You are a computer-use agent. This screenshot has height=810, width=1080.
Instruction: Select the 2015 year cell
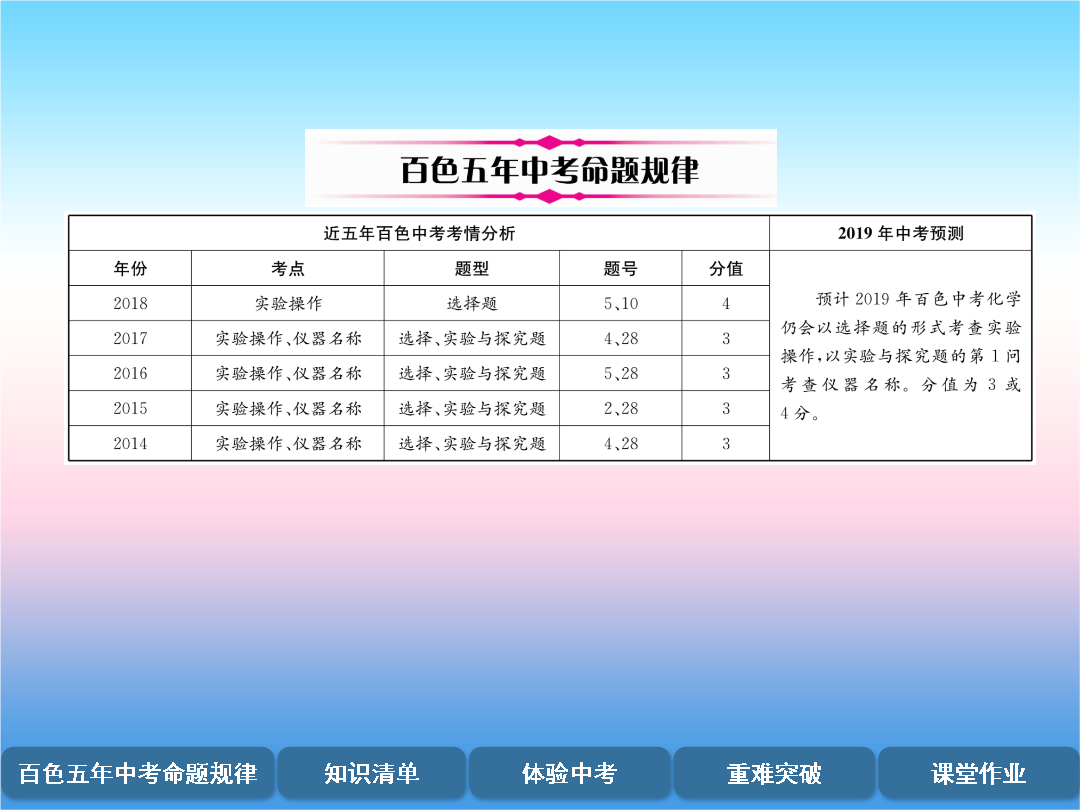[x=130, y=408]
